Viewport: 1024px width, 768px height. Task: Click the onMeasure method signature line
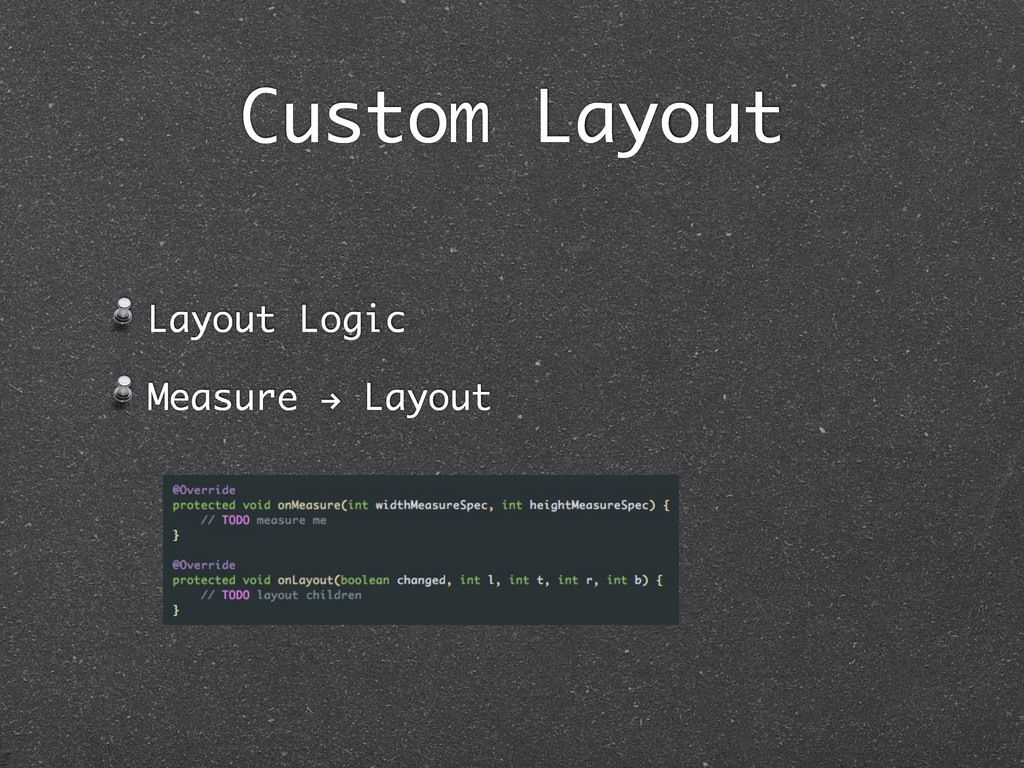[421, 505]
